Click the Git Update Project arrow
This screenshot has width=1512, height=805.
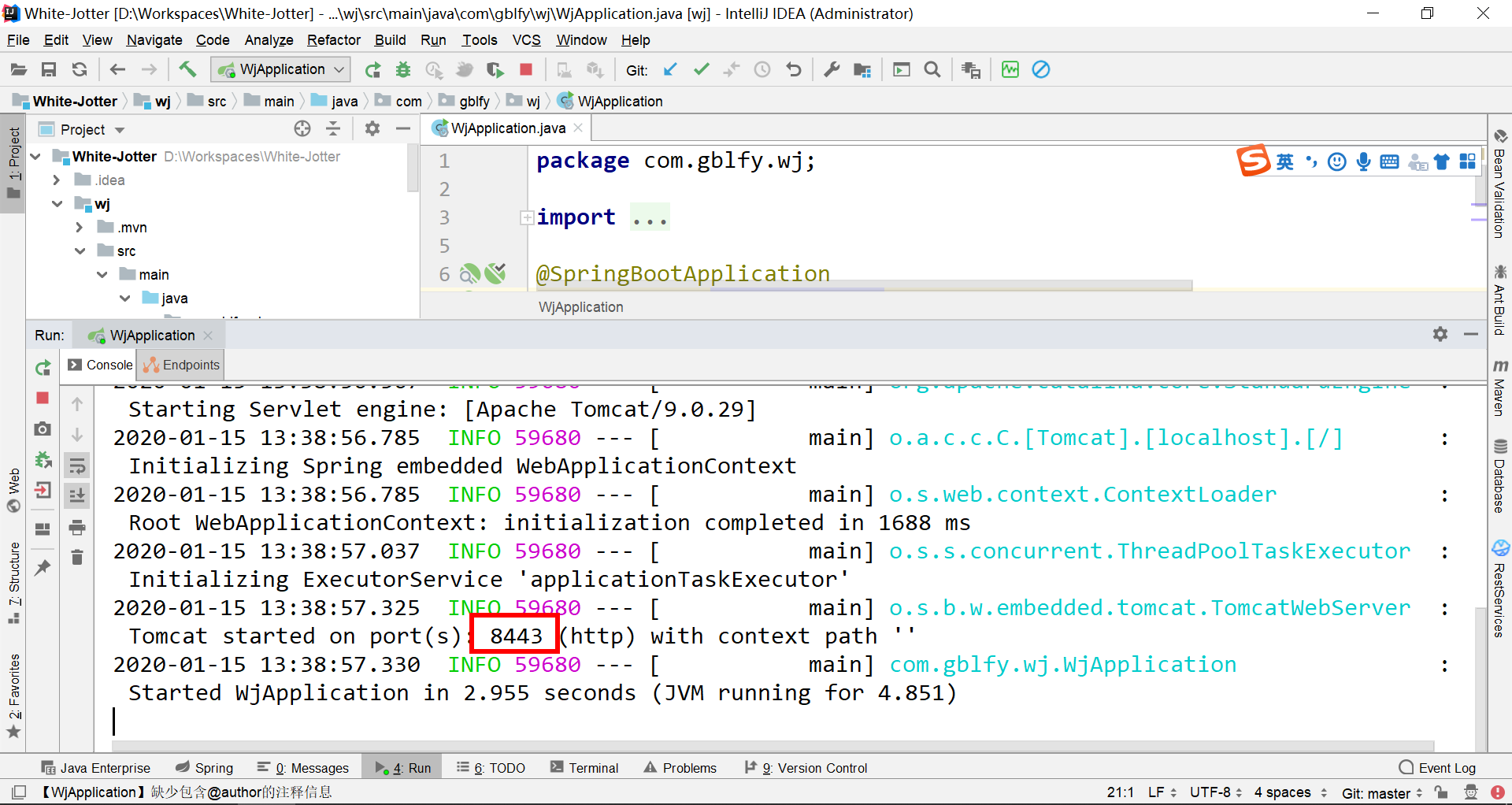pos(670,70)
